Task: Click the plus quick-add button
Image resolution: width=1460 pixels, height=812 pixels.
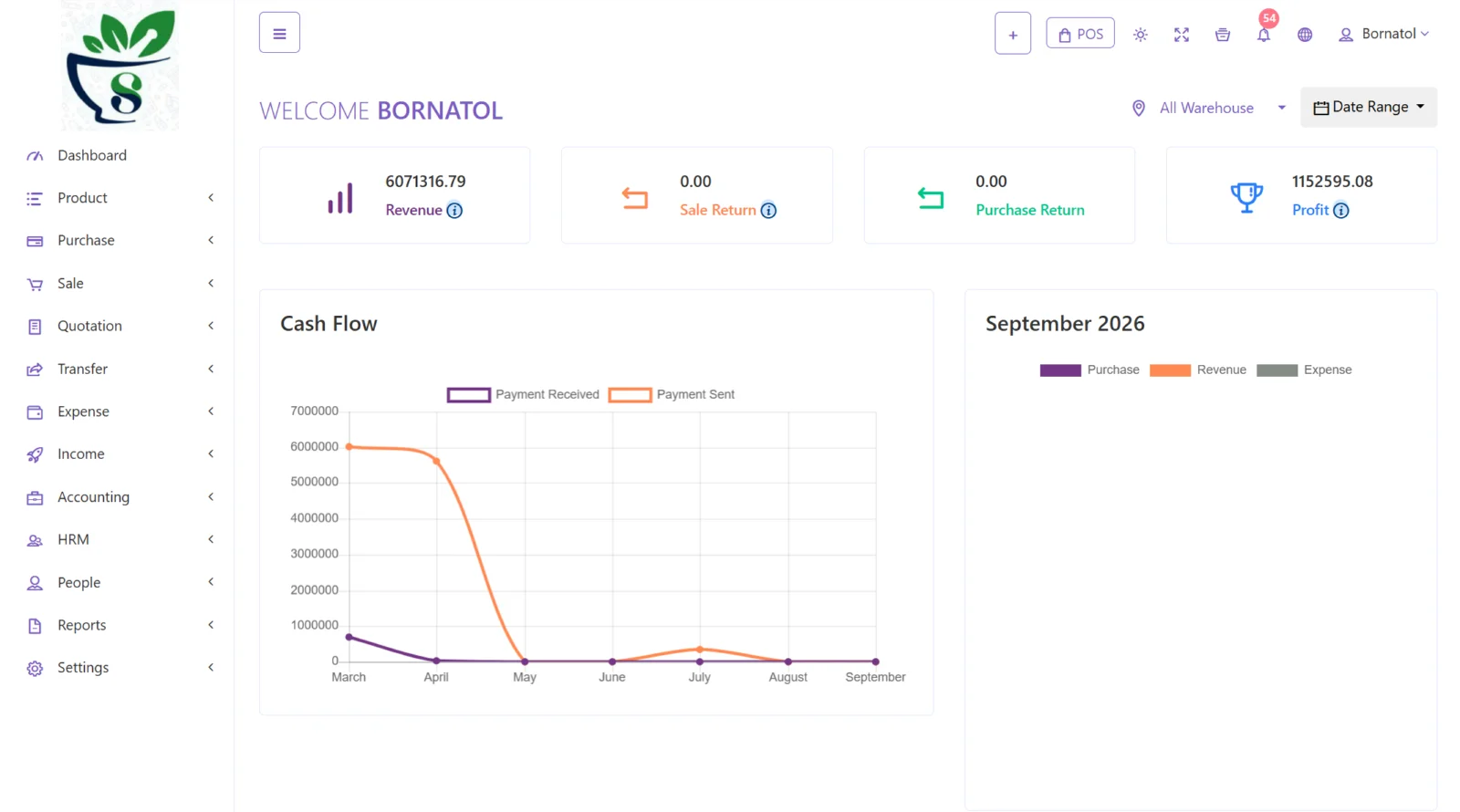Action: [x=1013, y=34]
